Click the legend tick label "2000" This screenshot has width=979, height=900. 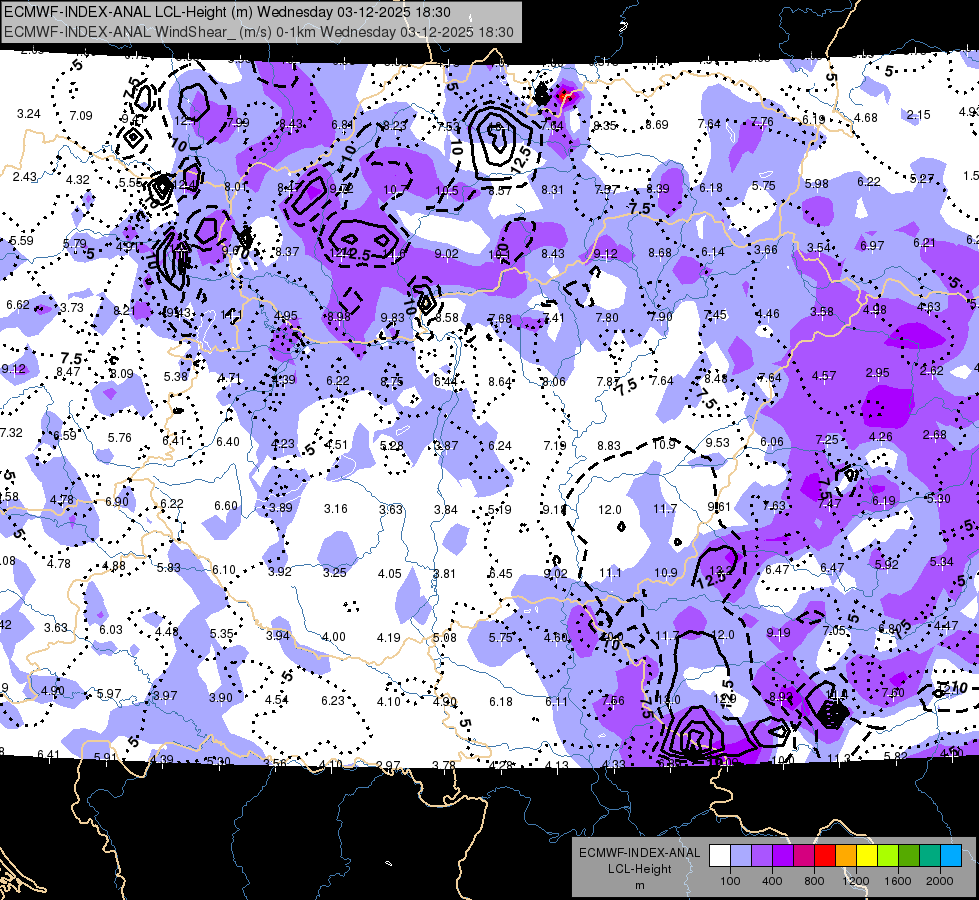[x=940, y=881]
